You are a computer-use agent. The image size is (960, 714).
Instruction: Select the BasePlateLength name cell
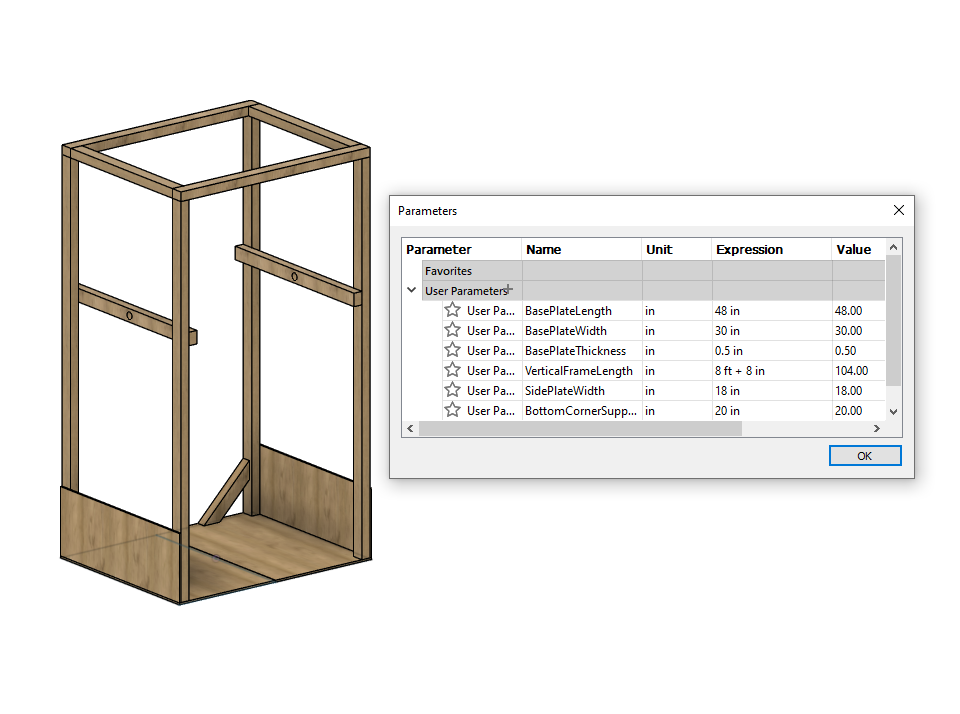click(582, 310)
